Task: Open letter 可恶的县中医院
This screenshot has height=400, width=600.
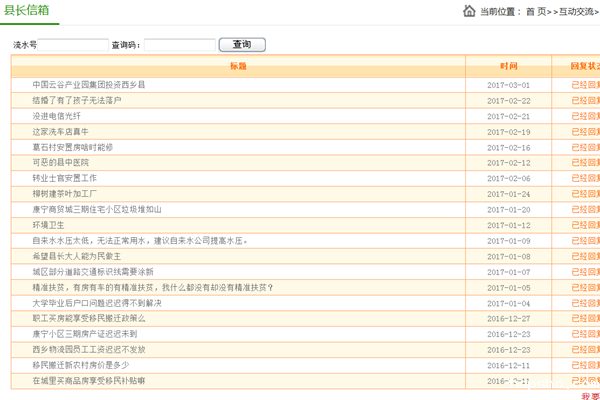Action: (x=60, y=163)
